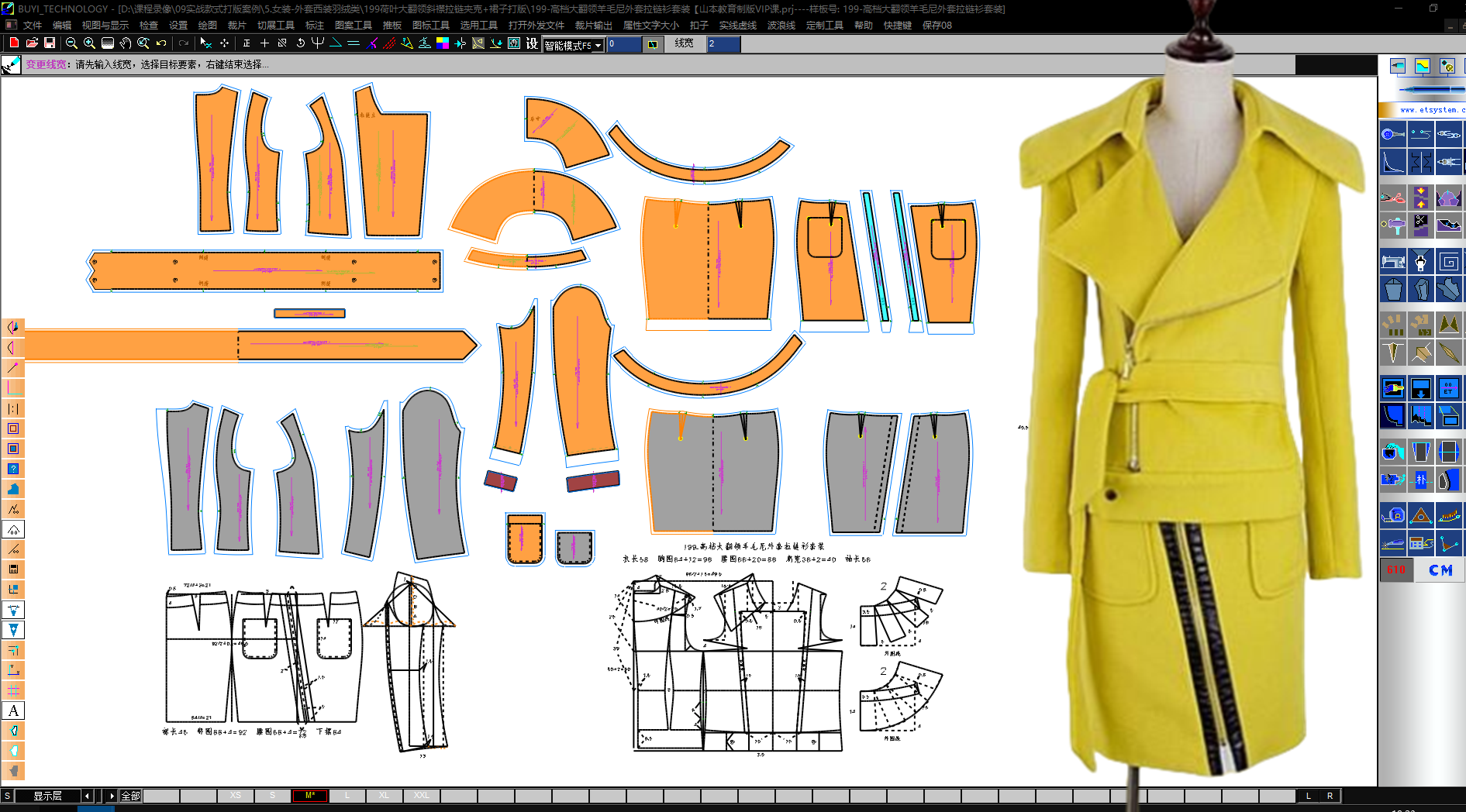Click the left toolbar floppy disk icon
1466x812 pixels.
[13, 569]
